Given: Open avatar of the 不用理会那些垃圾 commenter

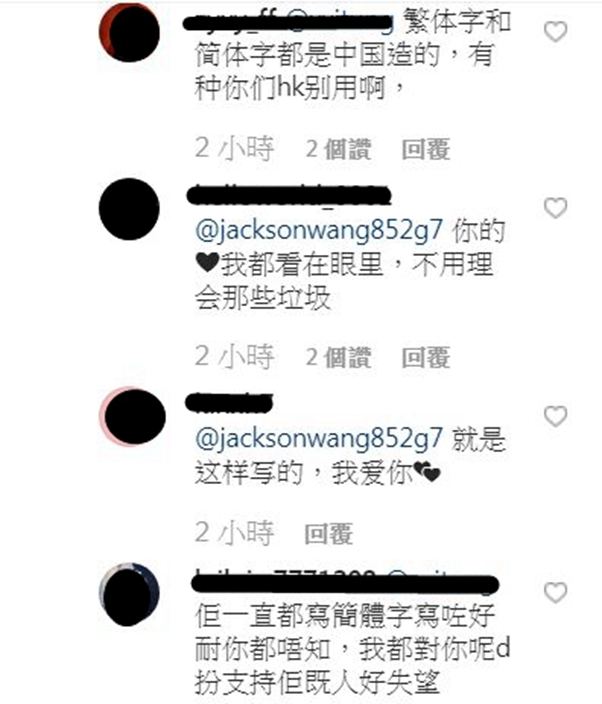Looking at the screenshot, I should [129, 209].
